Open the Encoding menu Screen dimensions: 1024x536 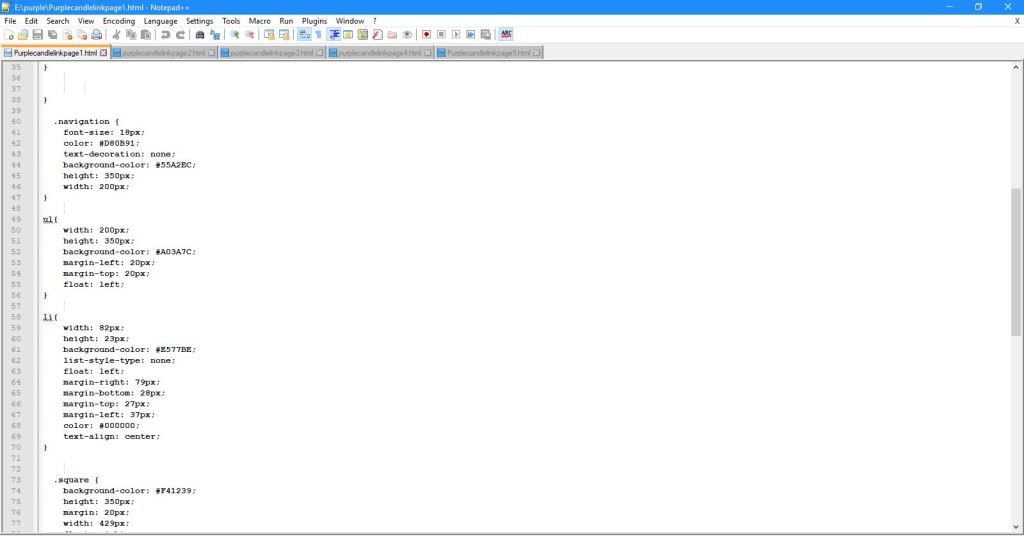click(119, 21)
